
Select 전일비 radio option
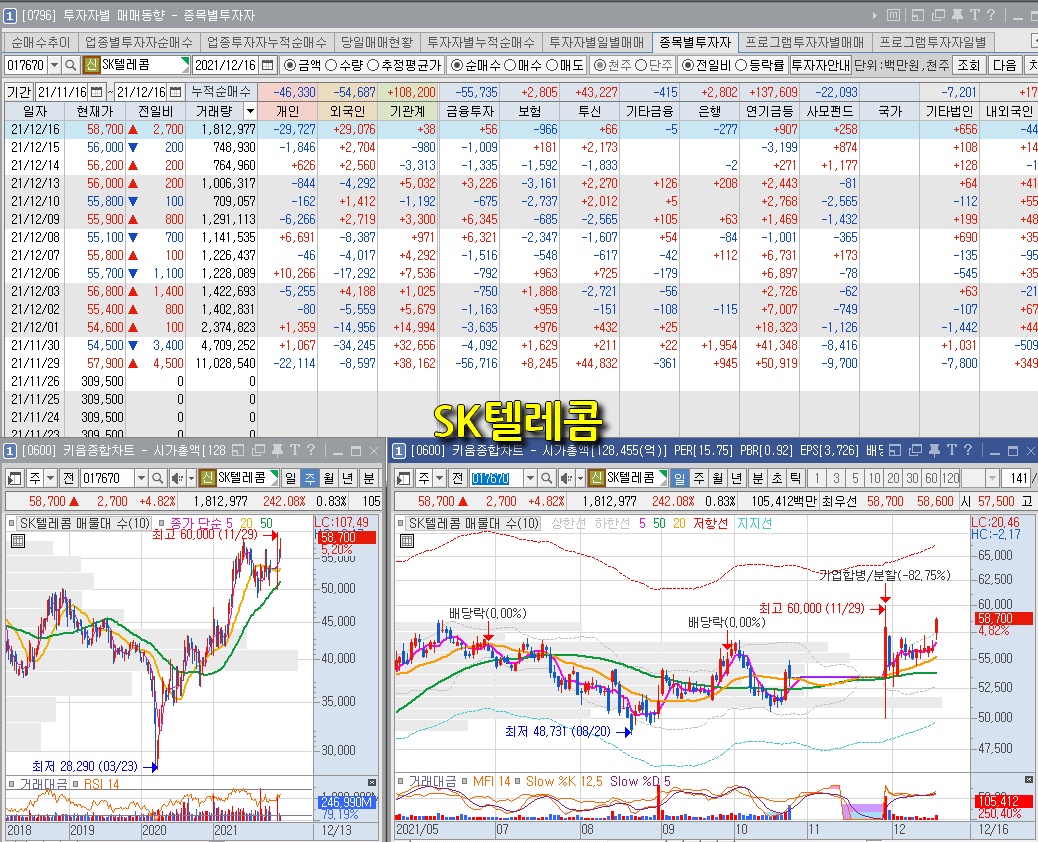tap(688, 66)
